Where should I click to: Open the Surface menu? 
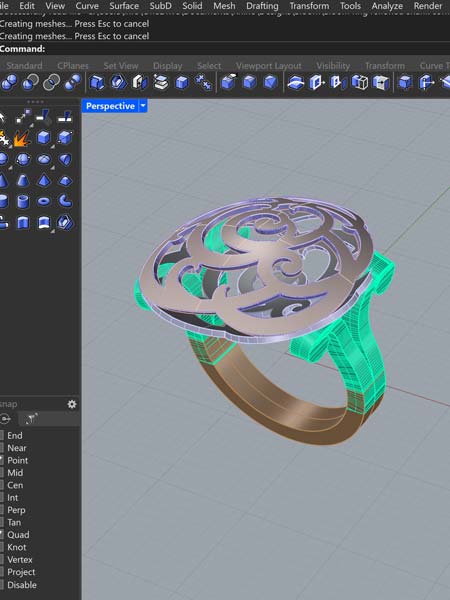[124, 6]
